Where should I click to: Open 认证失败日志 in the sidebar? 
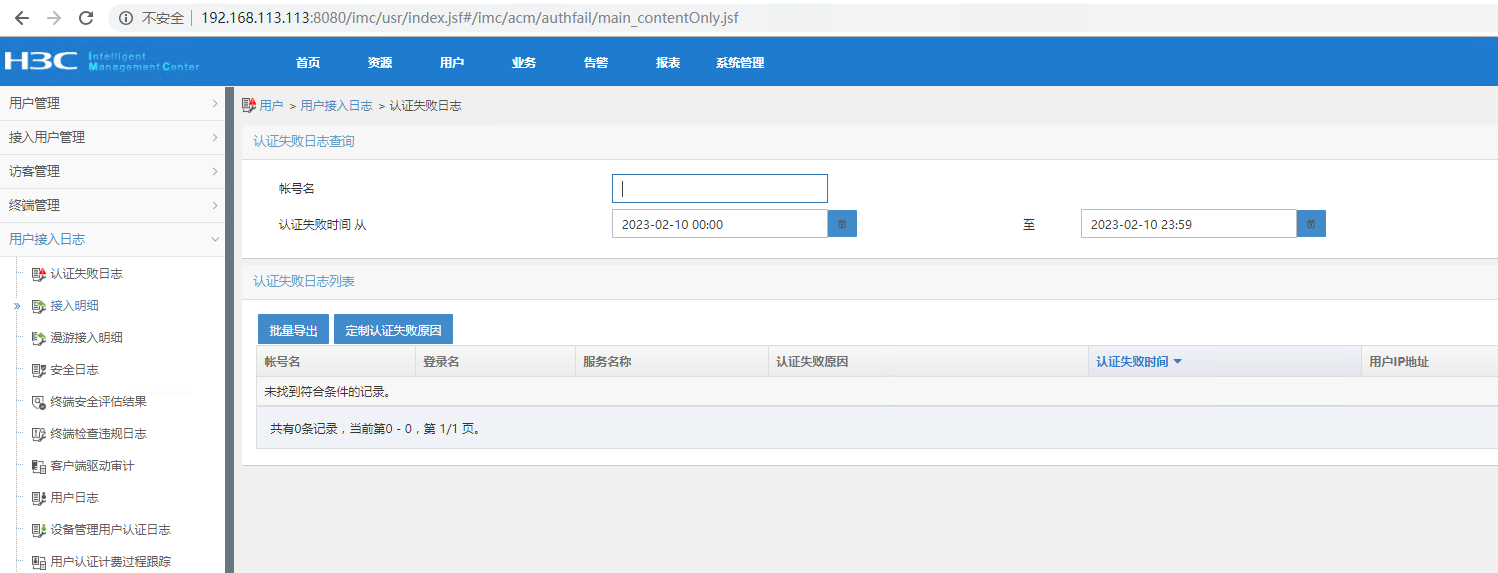pyautogui.click(x=87, y=274)
